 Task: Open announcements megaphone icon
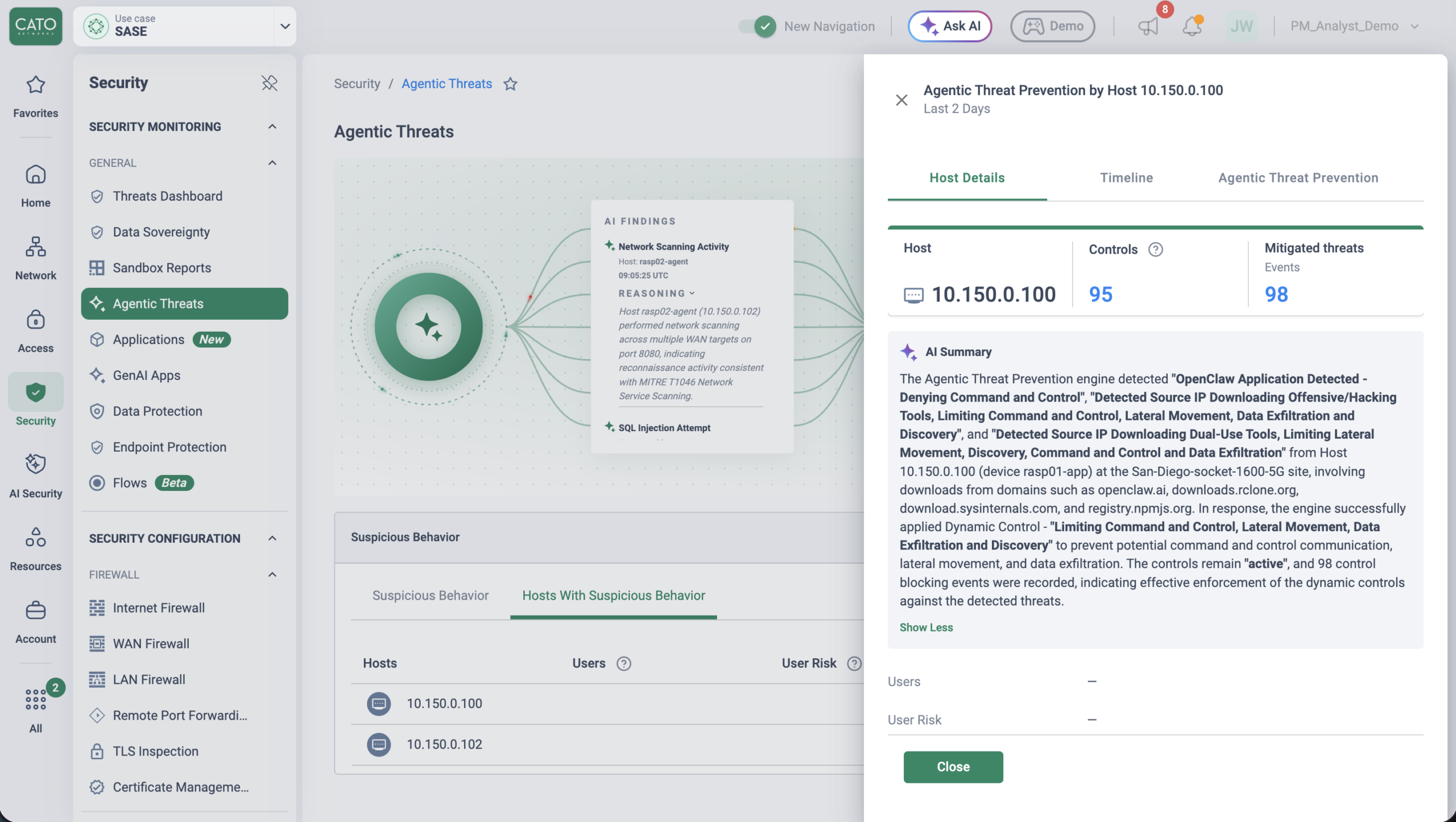[x=1148, y=26]
